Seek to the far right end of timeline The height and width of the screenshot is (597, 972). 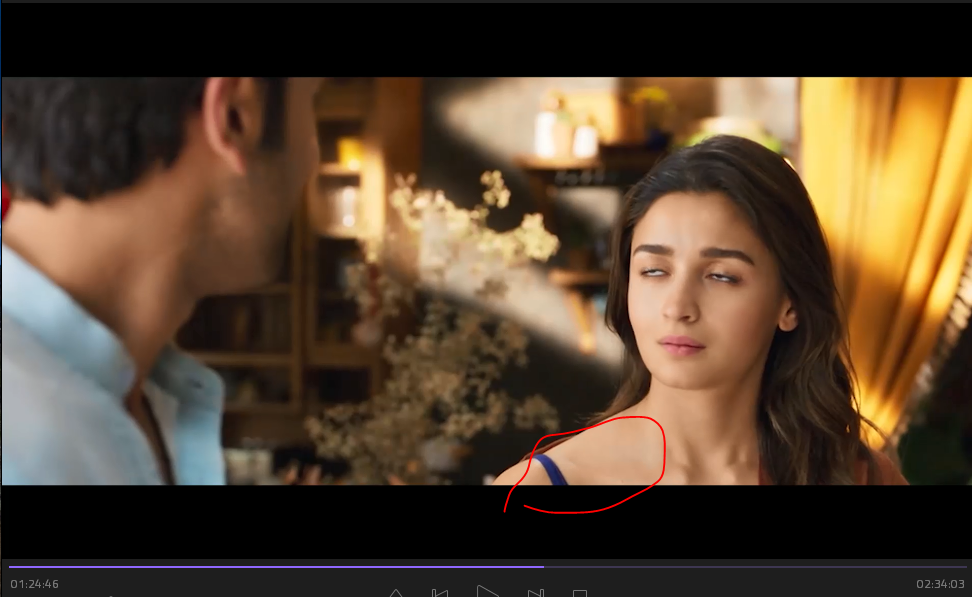[963, 567]
